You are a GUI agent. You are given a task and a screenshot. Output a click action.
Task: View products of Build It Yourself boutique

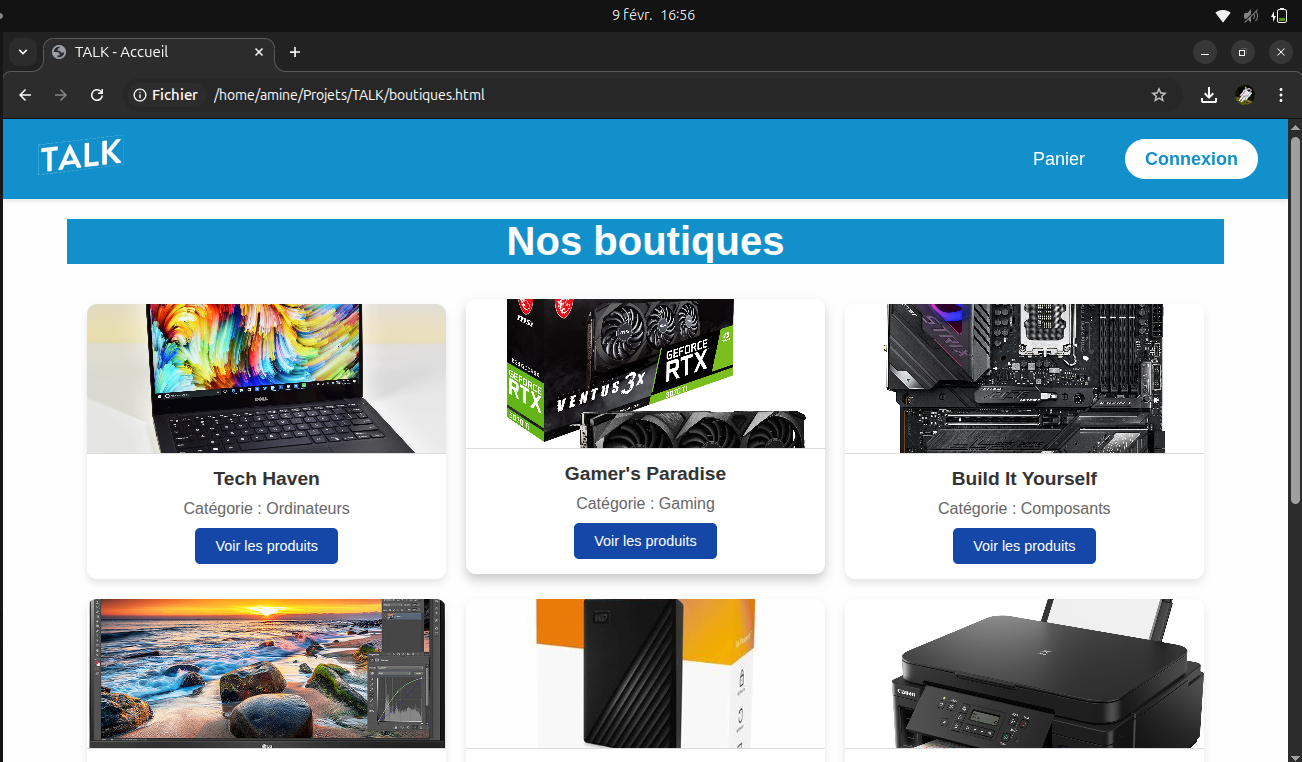click(1024, 546)
